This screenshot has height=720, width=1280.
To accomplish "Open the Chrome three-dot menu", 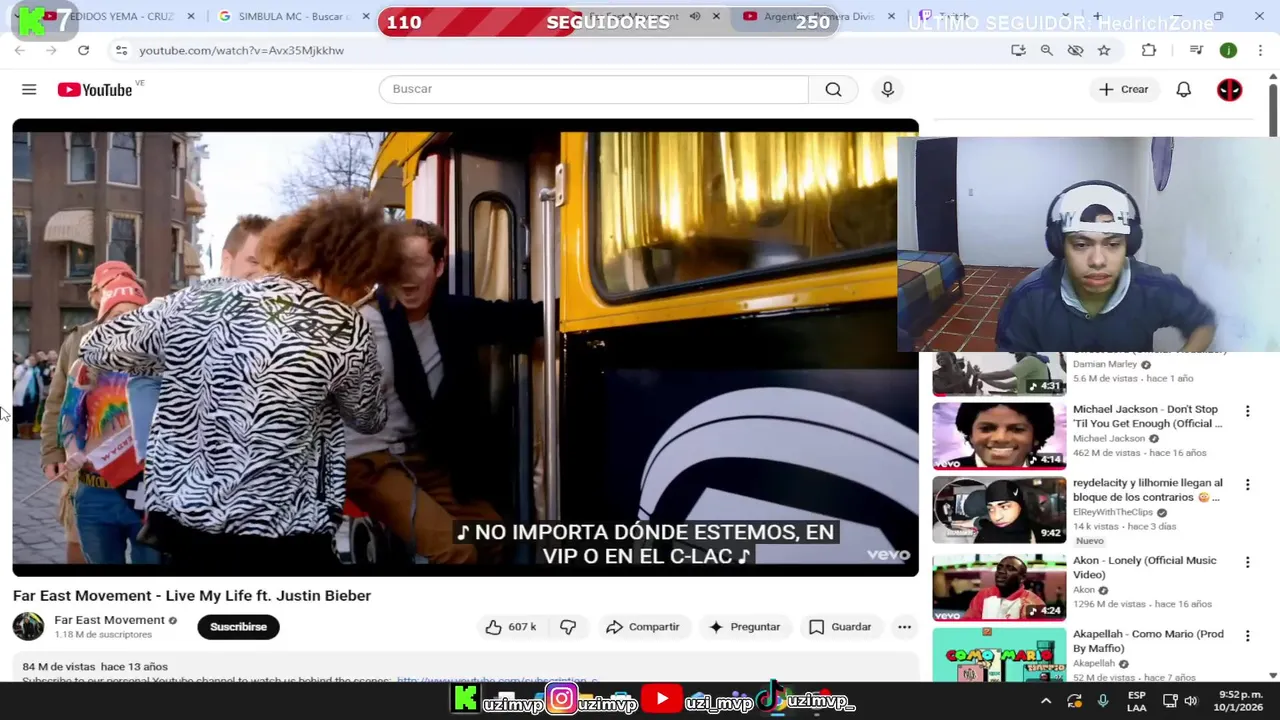I will 1258,50.
